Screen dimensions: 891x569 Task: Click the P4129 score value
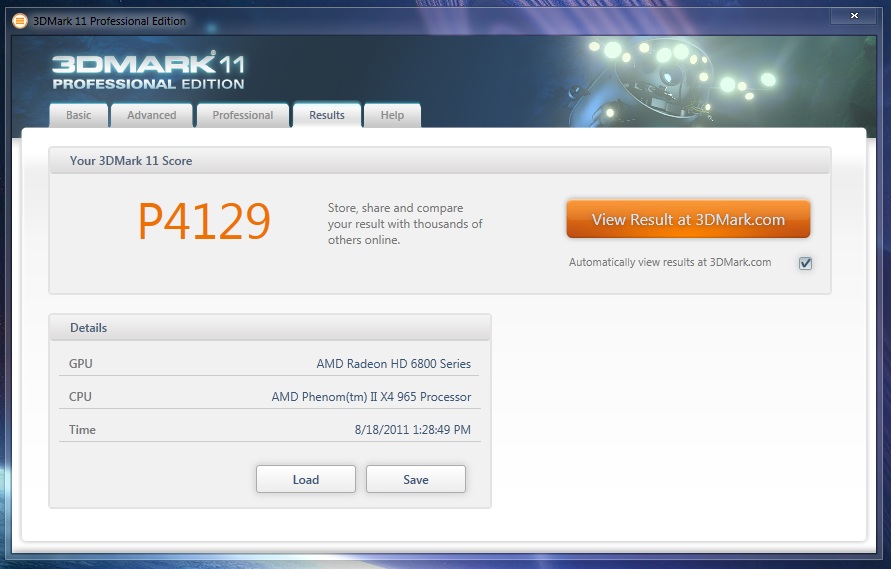coord(204,222)
